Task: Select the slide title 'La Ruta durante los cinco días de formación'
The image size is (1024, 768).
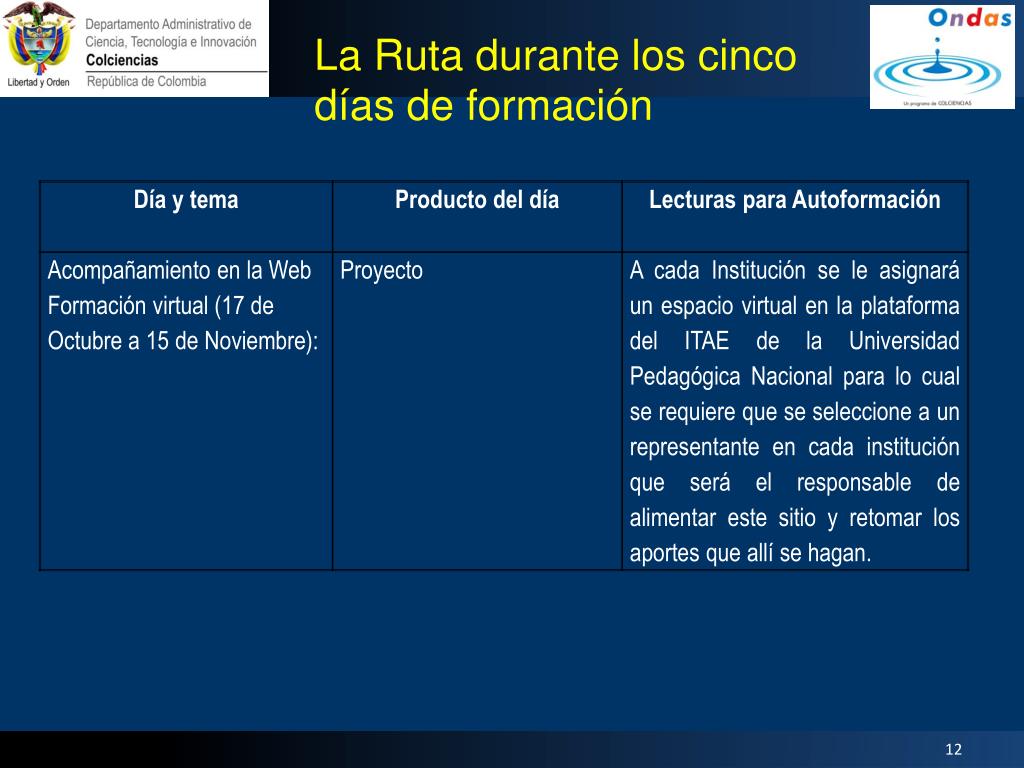Action: 555,80
